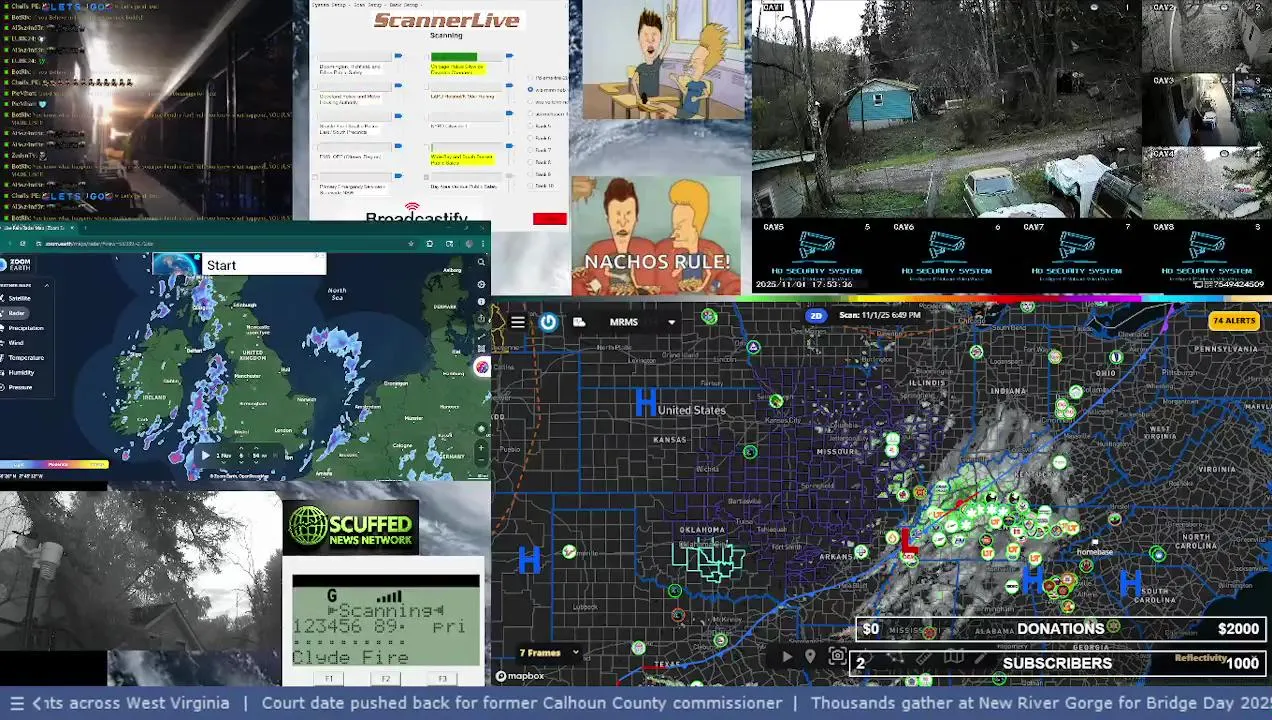Bookmark the Zoom Earth page with the star
This screenshot has height=720, width=1272.
click(410, 243)
